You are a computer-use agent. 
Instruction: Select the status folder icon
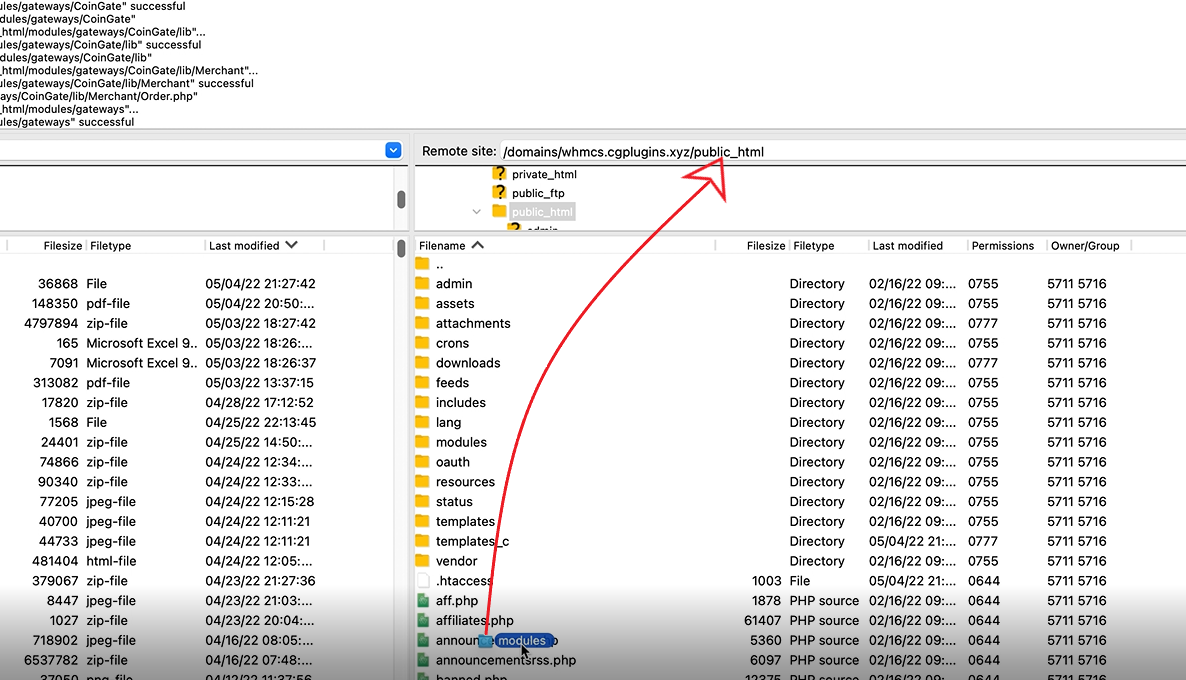click(x=422, y=501)
